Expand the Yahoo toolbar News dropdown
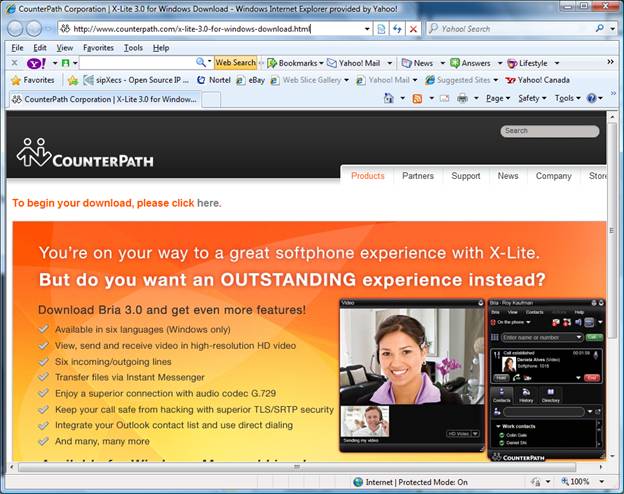Image resolution: width=624 pixels, height=494 pixels. pyautogui.click(x=442, y=63)
